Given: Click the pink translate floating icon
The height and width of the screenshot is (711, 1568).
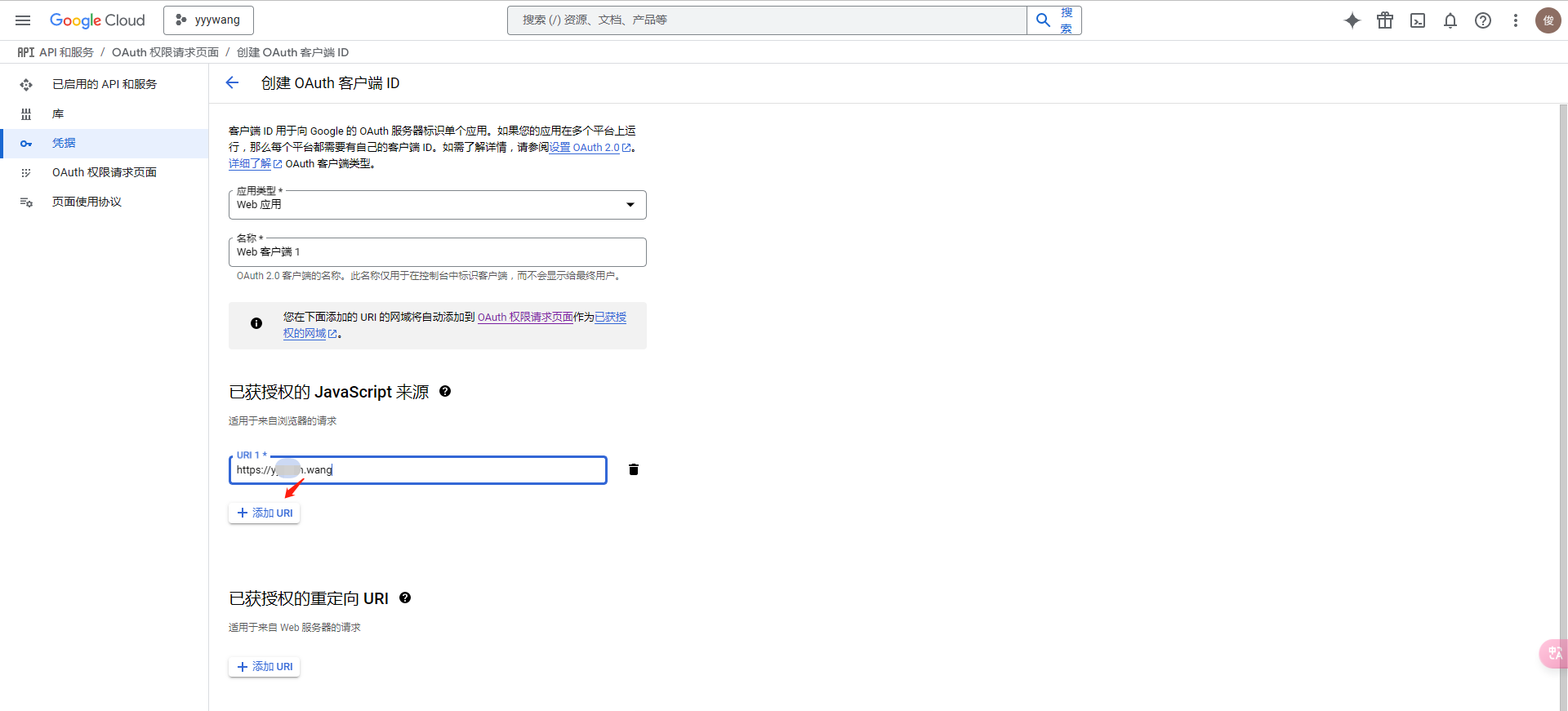Looking at the screenshot, I should click(x=1553, y=653).
